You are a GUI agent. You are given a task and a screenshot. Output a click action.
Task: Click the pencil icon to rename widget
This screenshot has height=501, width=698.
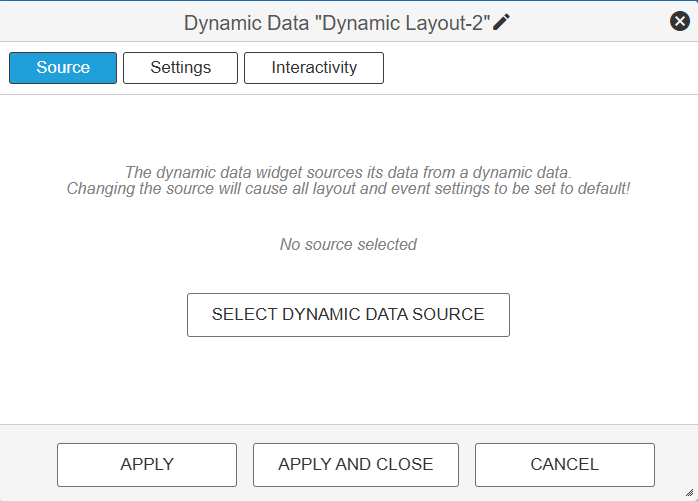tap(501, 22)
